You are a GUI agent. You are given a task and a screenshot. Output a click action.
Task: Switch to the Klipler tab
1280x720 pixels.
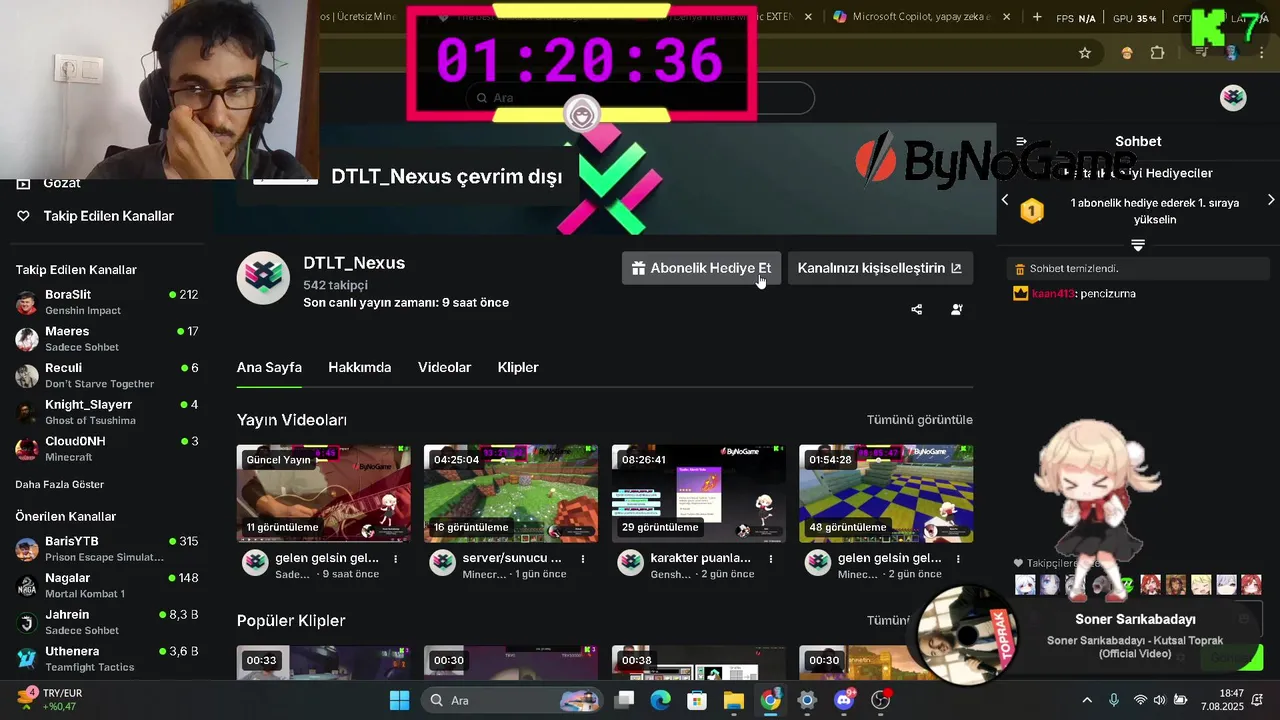pos(518,367)
